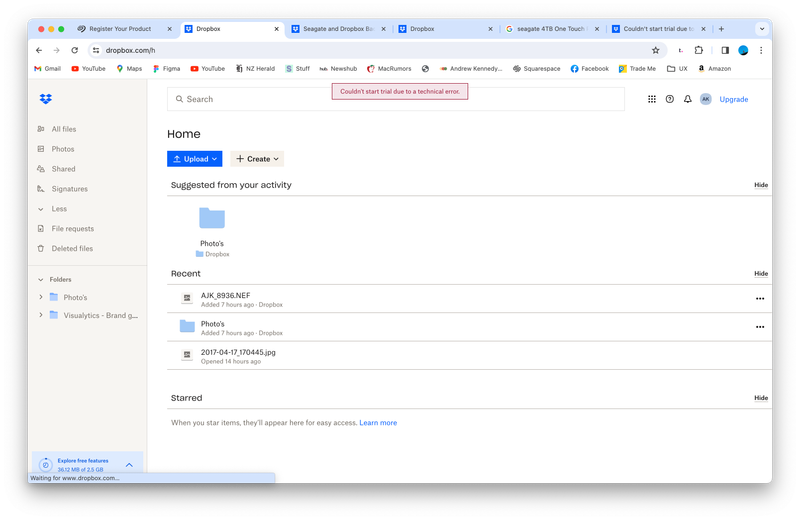Click the Dropbox logo in sidebar
This screenshot has width=800, height=520.
[45, 99]
